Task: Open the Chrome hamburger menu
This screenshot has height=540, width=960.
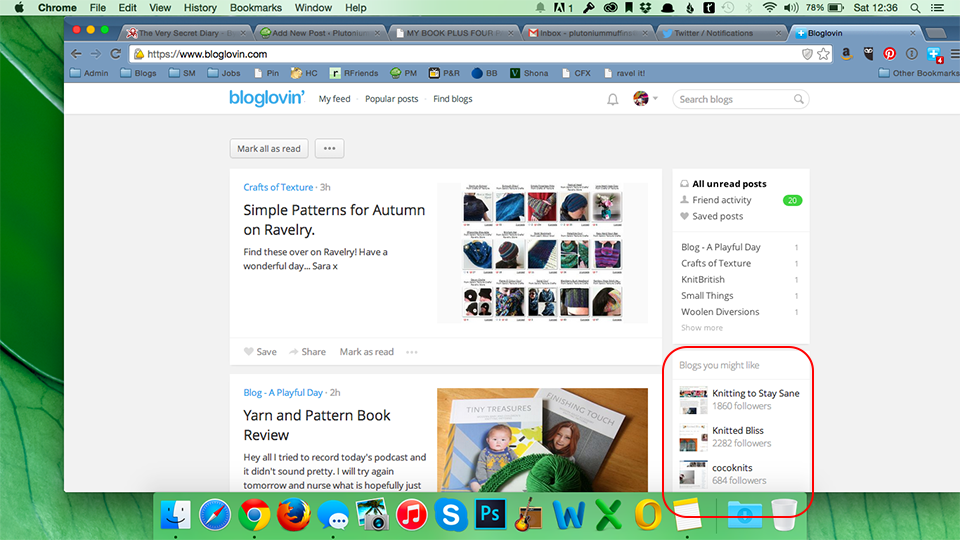Action: click(x=954, y=54)
